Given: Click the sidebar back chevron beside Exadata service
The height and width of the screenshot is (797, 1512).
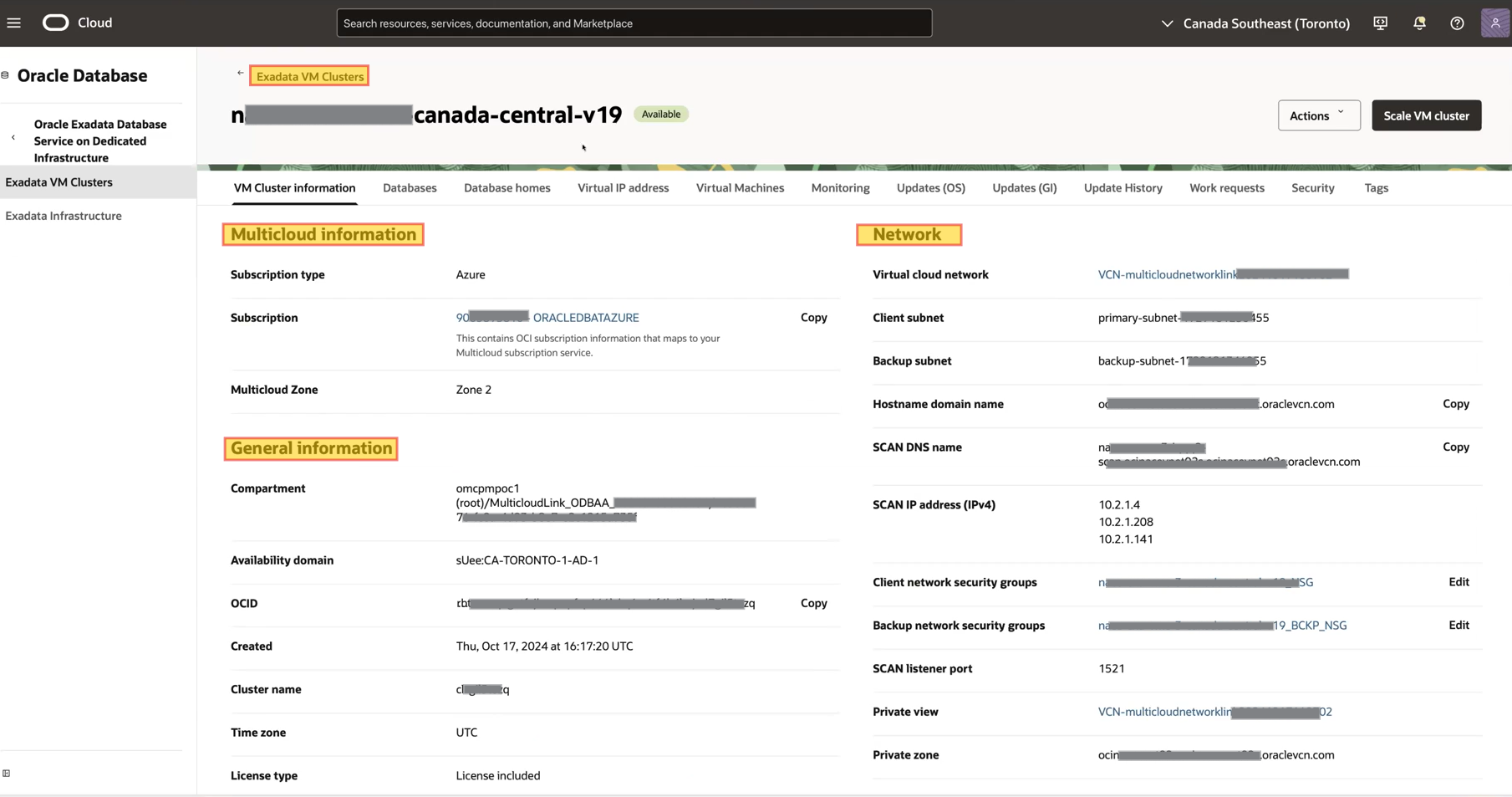Looking at the screenshot, I should [13, 138].
